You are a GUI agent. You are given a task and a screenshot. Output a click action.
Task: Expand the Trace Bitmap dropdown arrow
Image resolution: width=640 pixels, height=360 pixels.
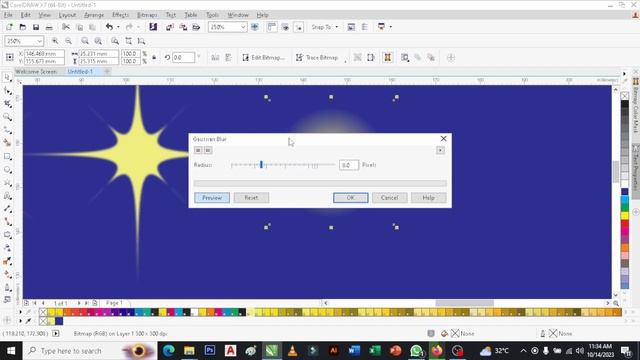click(345, 61)
